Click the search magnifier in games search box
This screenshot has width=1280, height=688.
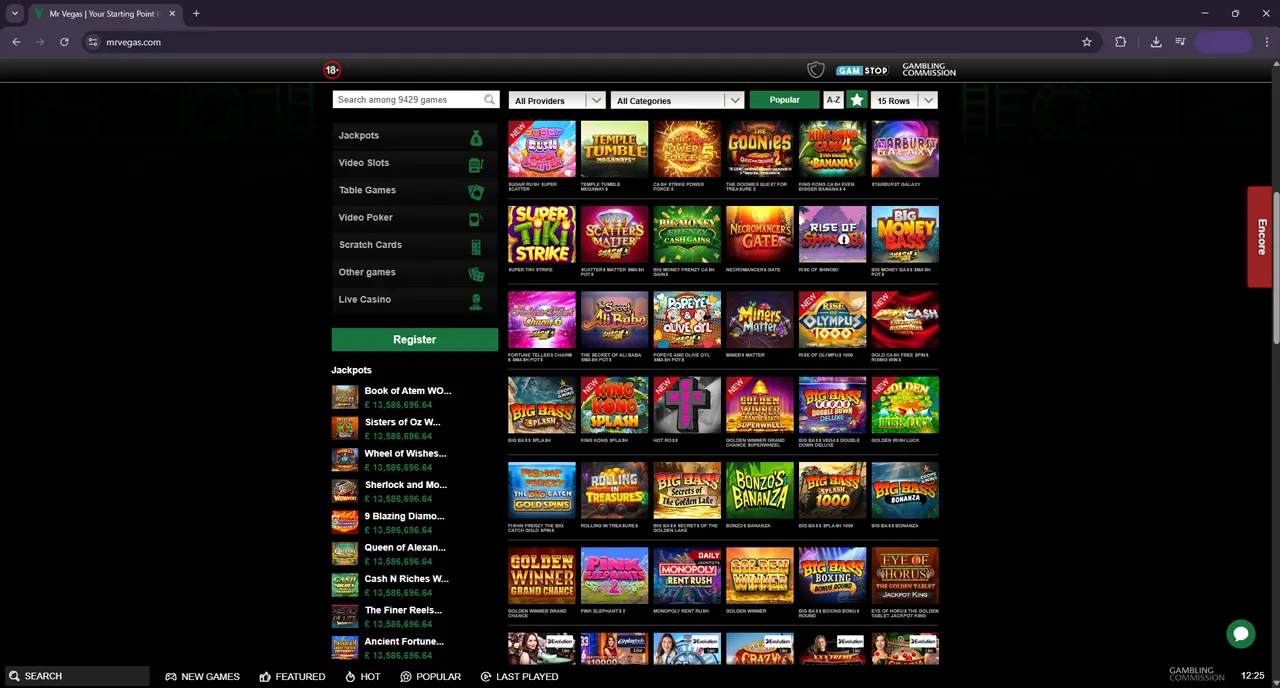pos(489,100)
